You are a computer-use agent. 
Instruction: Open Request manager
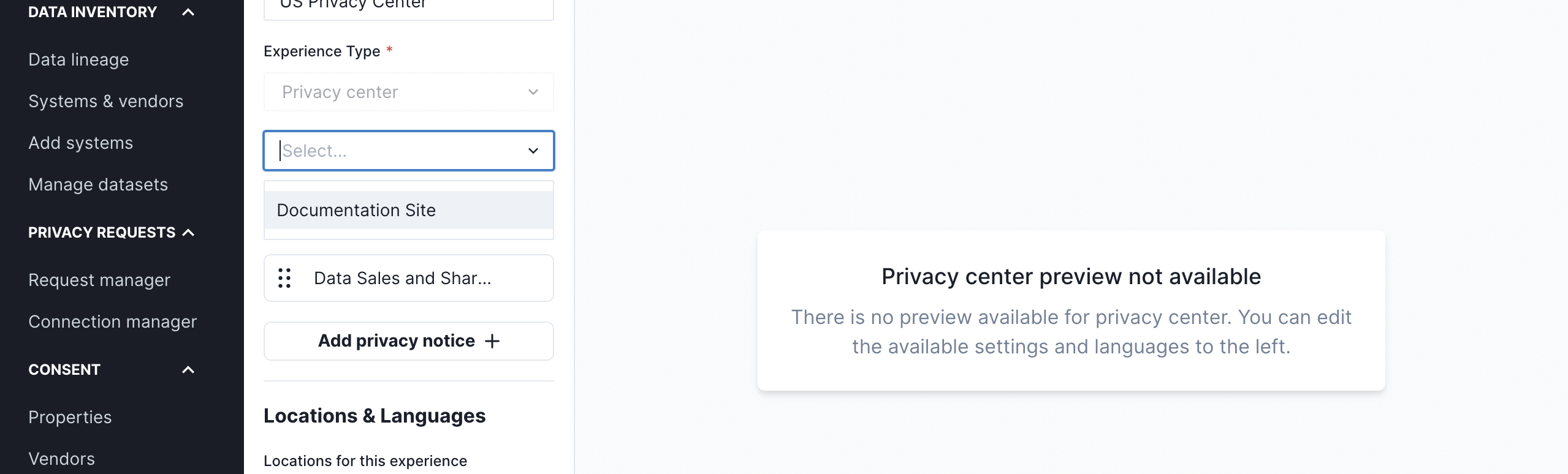coord(99,280)
